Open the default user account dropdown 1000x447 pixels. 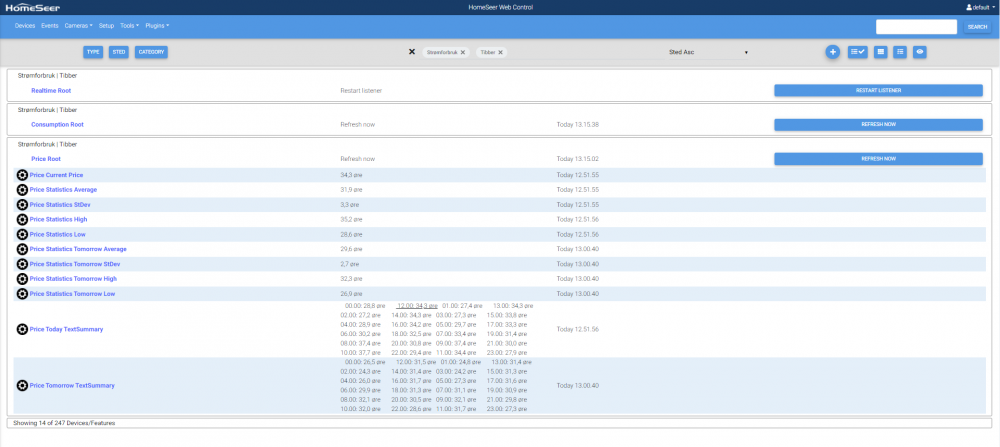pos(977,7)
